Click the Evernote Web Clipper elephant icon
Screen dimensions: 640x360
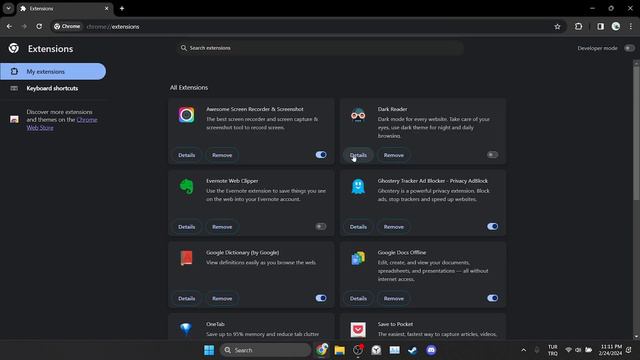[187, 187]
